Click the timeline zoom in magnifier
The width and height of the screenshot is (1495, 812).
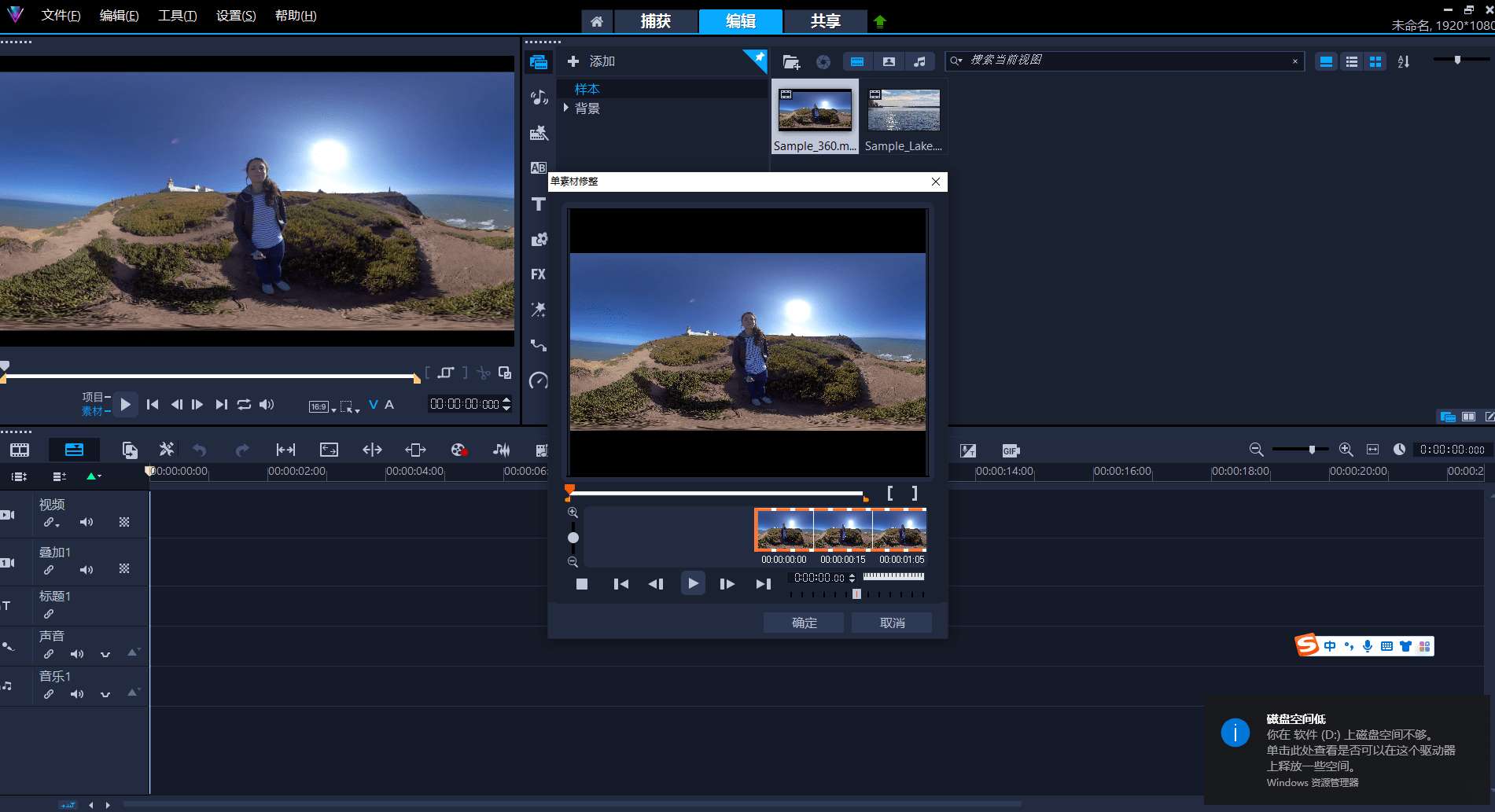[x=1346, y=450]
